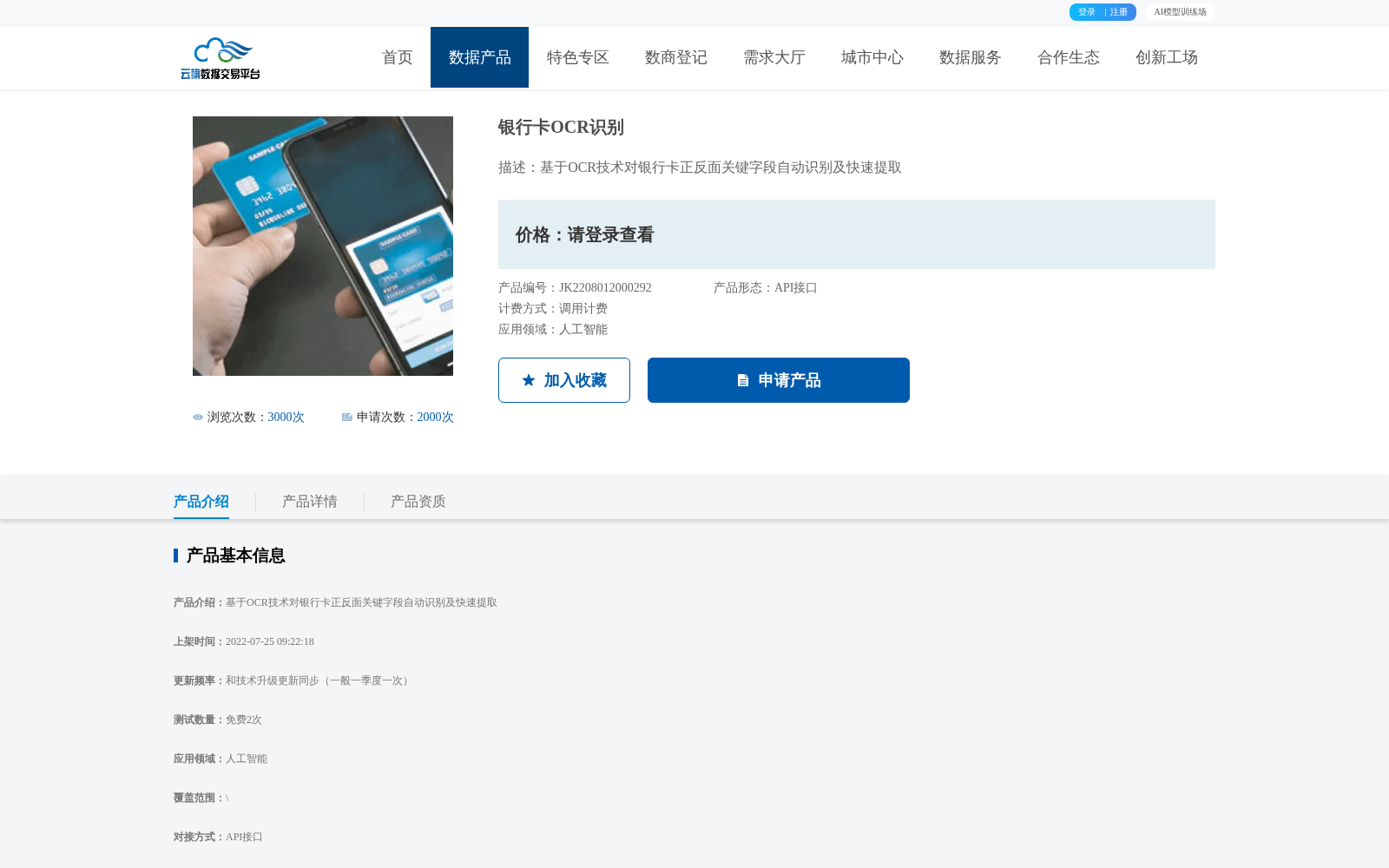Open the AI模型训练场 button

coord(1180,12)
